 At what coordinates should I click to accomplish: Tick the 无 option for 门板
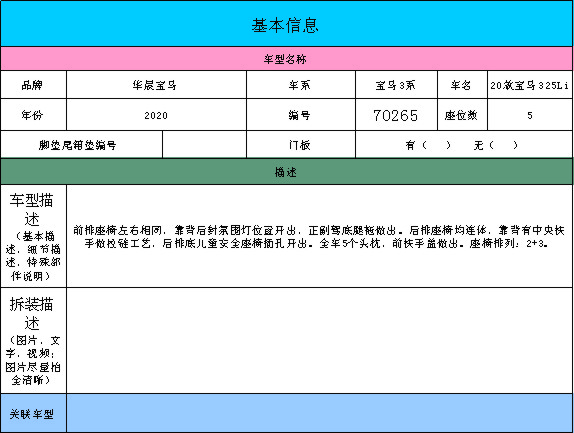(x=496, y=145)
